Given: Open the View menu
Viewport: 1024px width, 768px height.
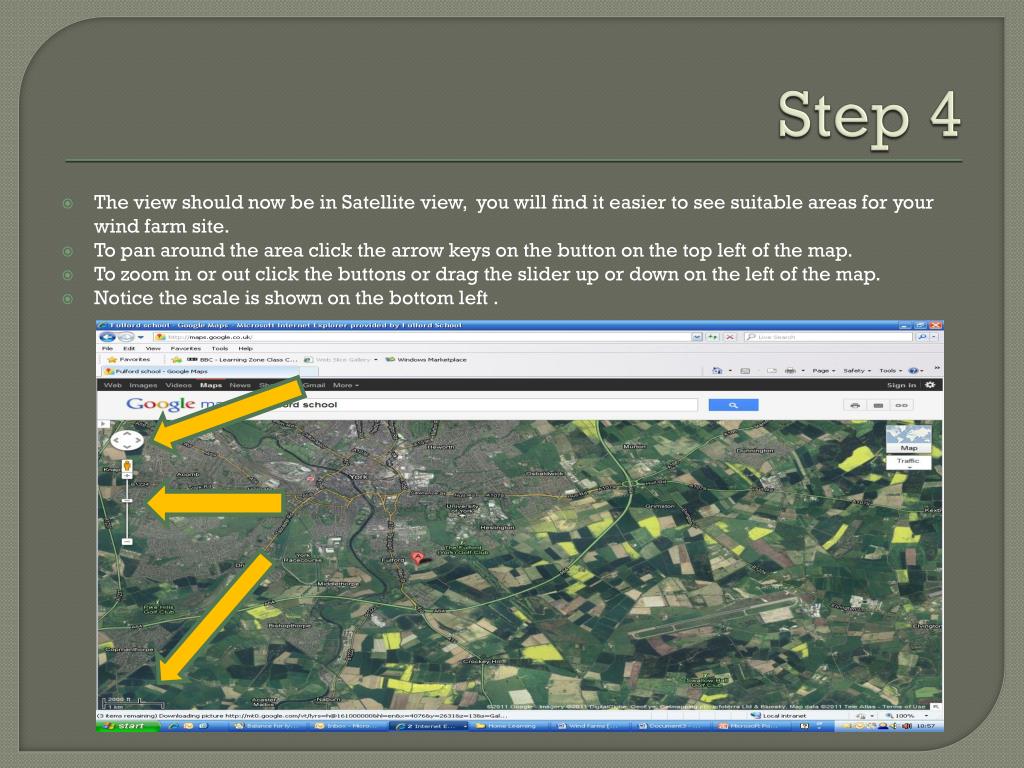Looking at the screenshot, I should [x=153, y=348].
